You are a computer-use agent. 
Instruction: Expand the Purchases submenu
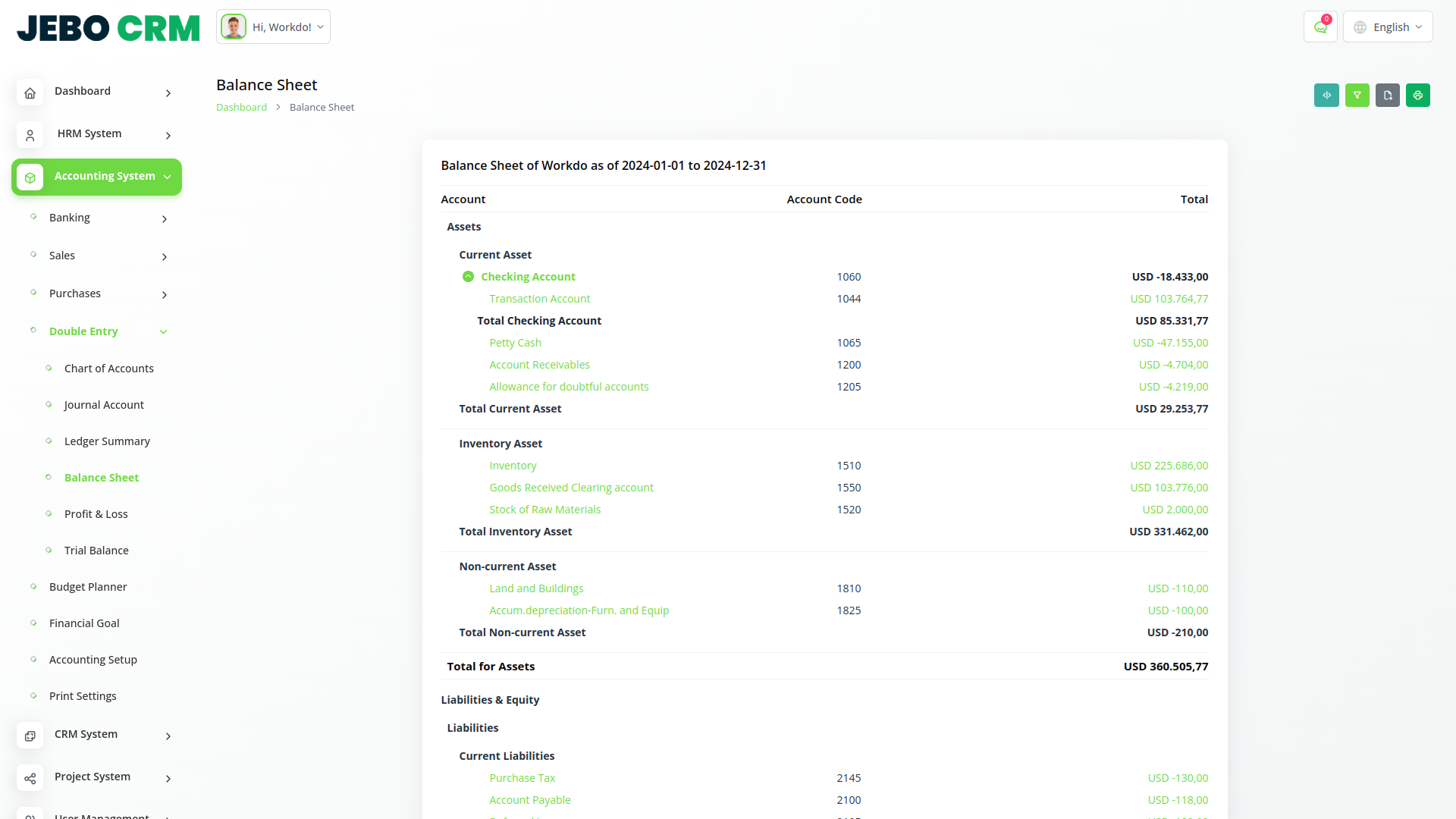click(165, 295)
